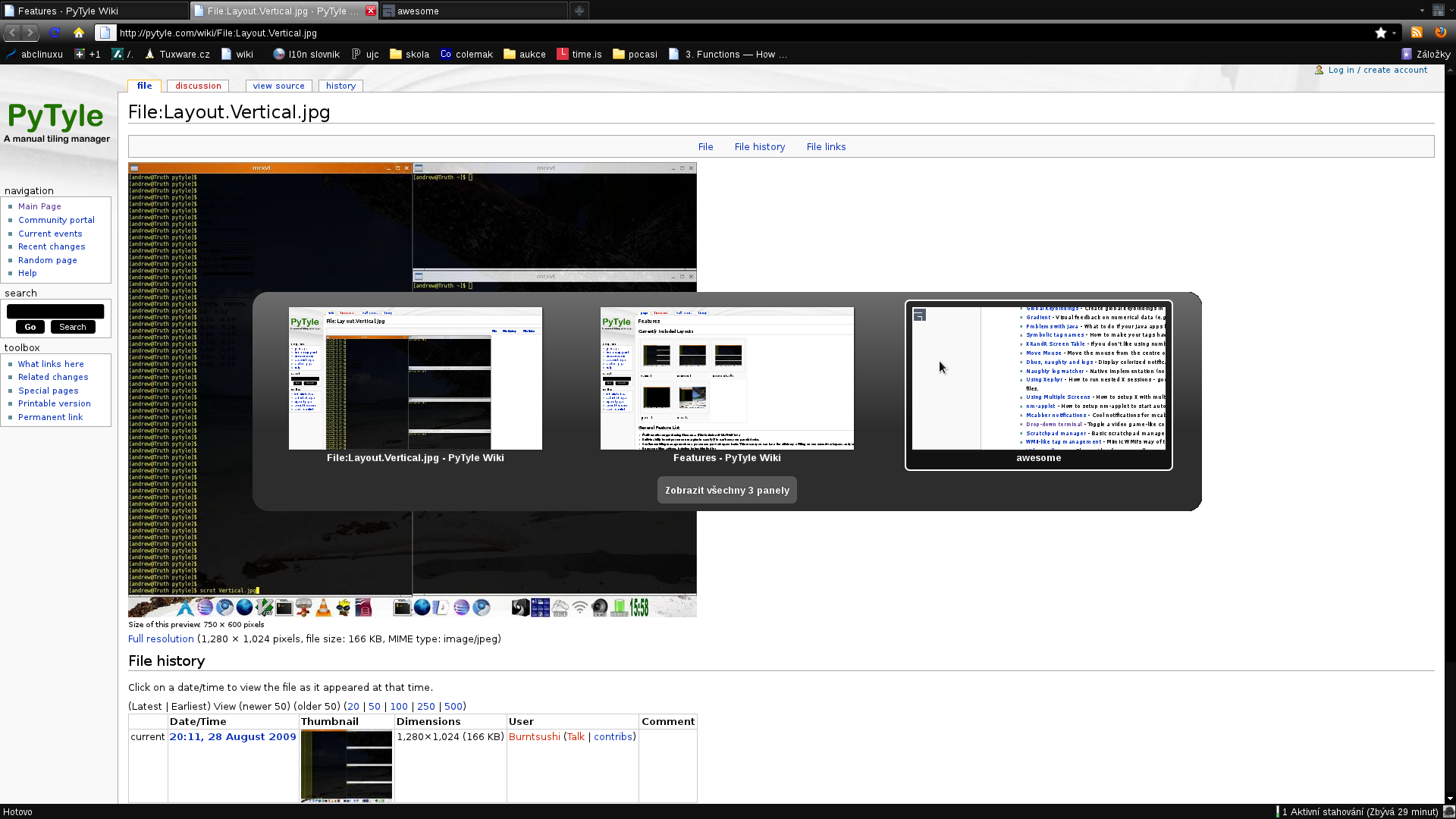This screenshot has height=819, width=1456.
Task: Switch to the Features - PyTyle Wiki tab
Action: click(x=94, y=11)
